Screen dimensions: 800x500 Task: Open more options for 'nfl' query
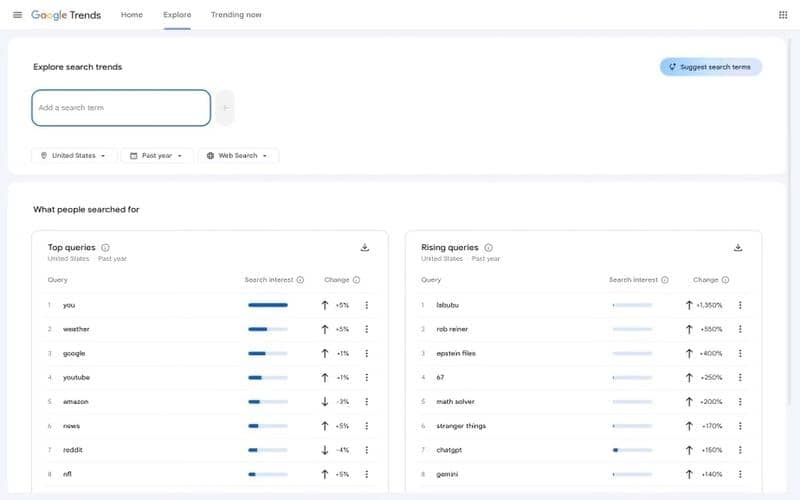click(x=366, y=474)
